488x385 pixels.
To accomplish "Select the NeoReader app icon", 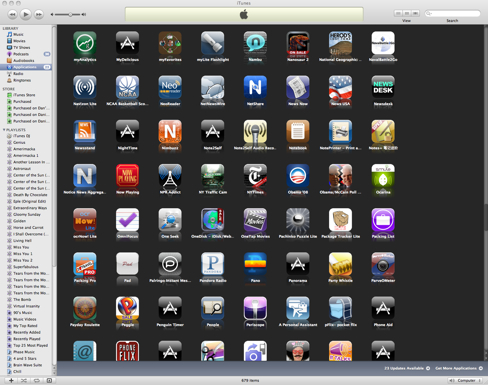I will tap(170, 87).
